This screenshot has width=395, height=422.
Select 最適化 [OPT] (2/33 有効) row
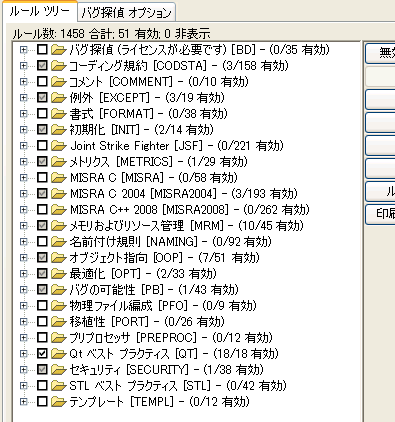143,274
